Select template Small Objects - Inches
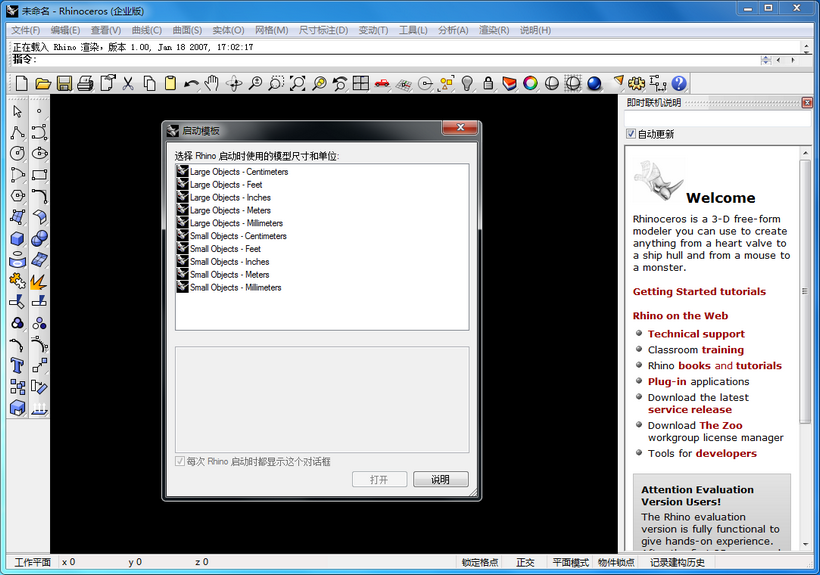 (x=223, y=261)
